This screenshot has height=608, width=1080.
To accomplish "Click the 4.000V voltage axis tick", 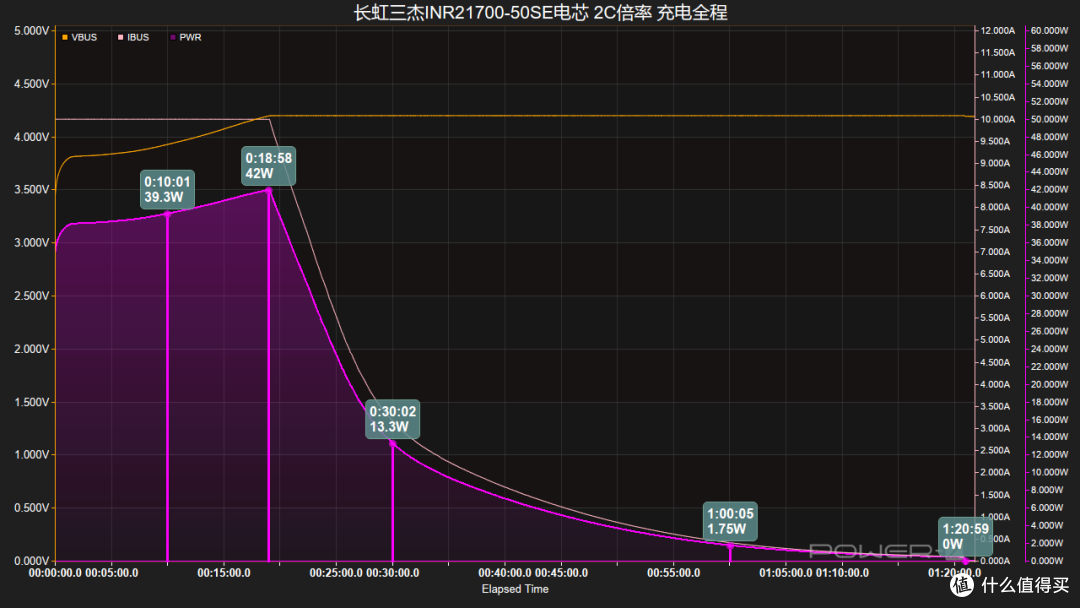I will coord(32,137).
